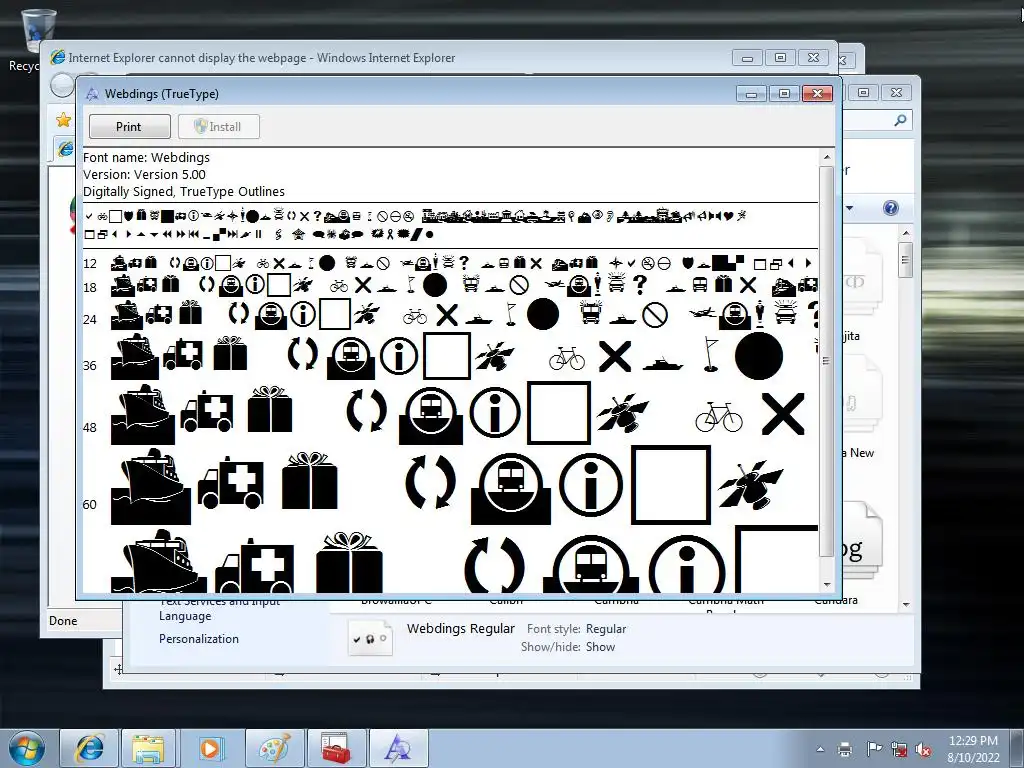Click the toolbox icon on taskbar
The height and width of the screenshot is (768, 1024).
click(x=336, y=748)
